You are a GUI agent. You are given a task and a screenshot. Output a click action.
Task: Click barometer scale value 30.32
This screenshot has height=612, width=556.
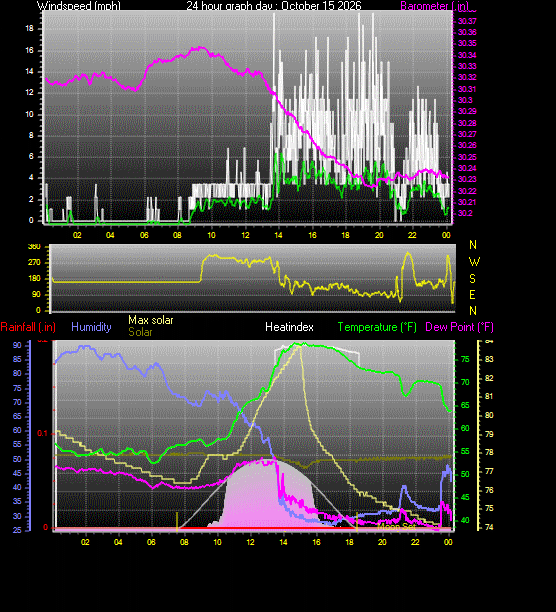click(467, 77)
